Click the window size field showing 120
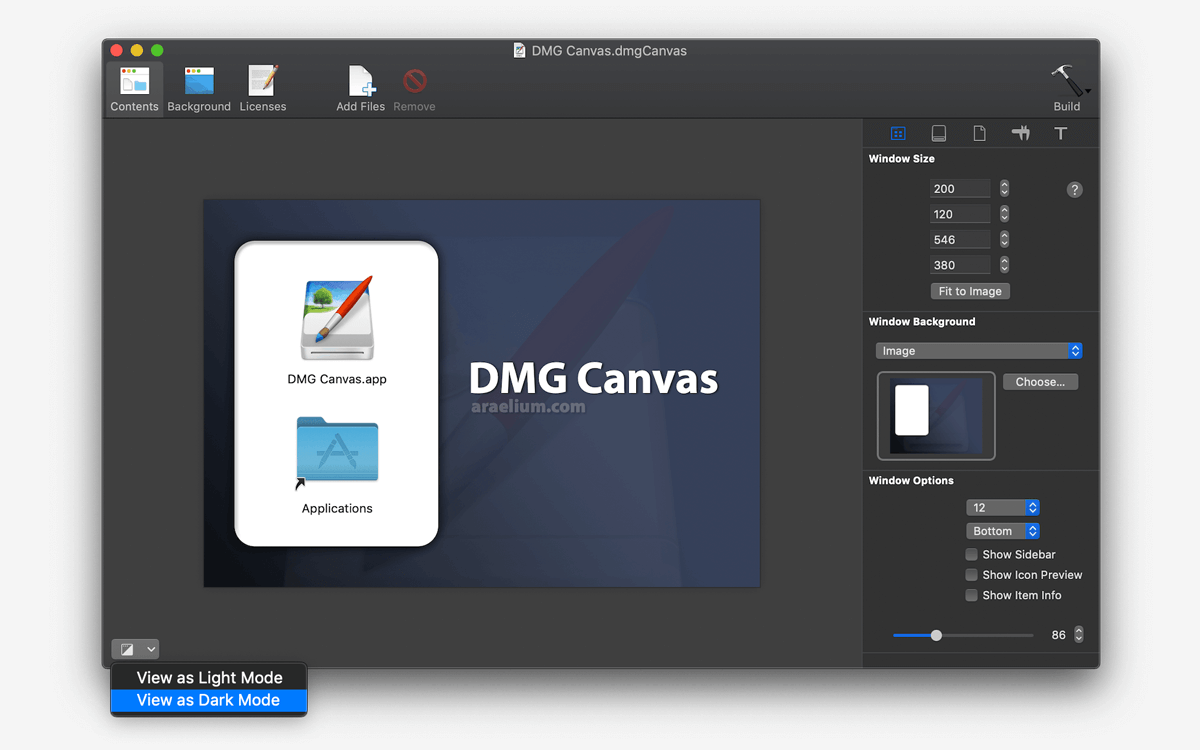1200x750 pixels. (x=960, y=214)
